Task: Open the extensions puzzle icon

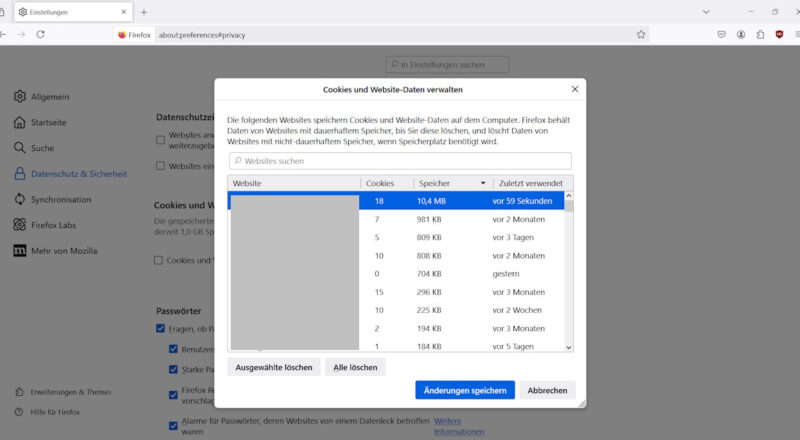Action: 760,35
